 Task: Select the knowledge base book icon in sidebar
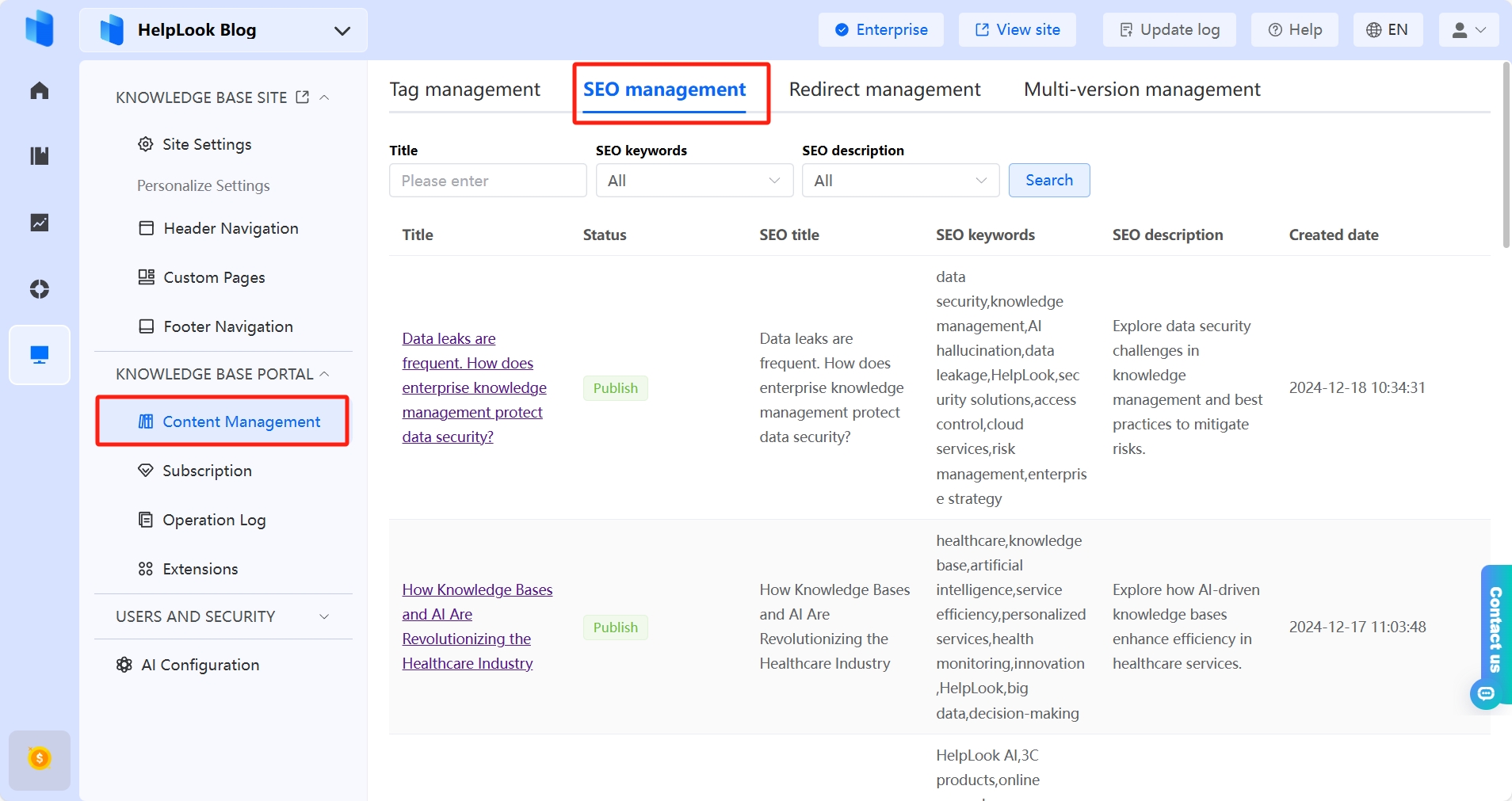tap(39, 155)
